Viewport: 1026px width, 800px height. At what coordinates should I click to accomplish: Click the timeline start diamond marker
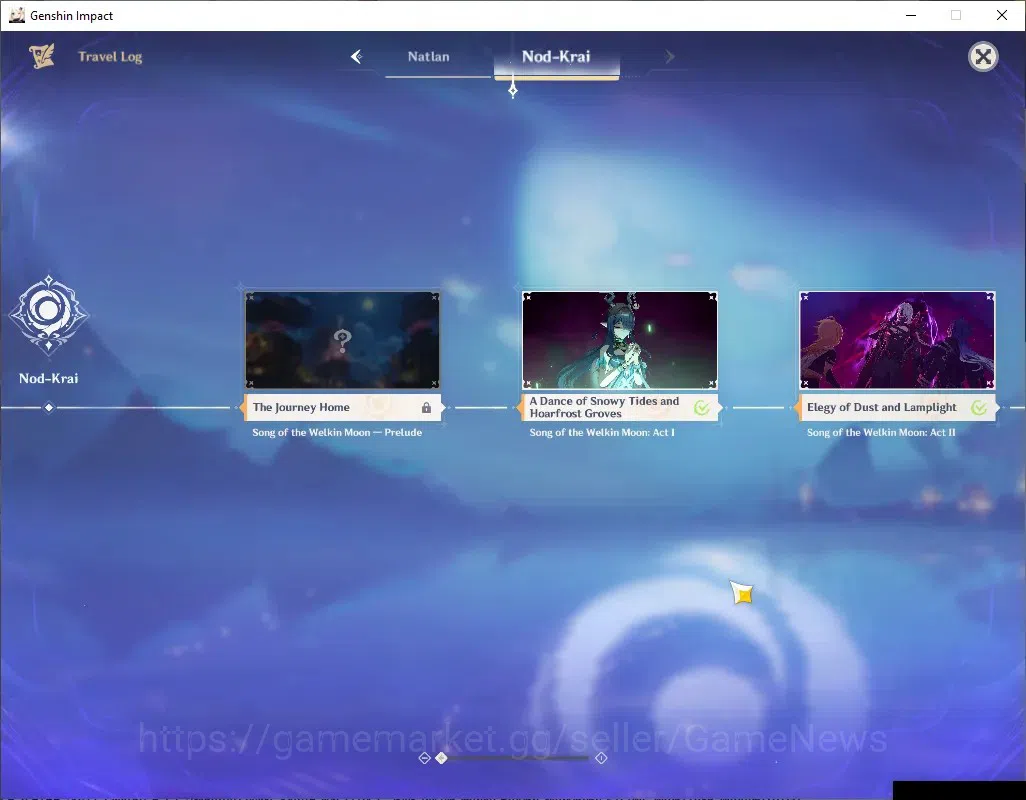click(49, 408)
